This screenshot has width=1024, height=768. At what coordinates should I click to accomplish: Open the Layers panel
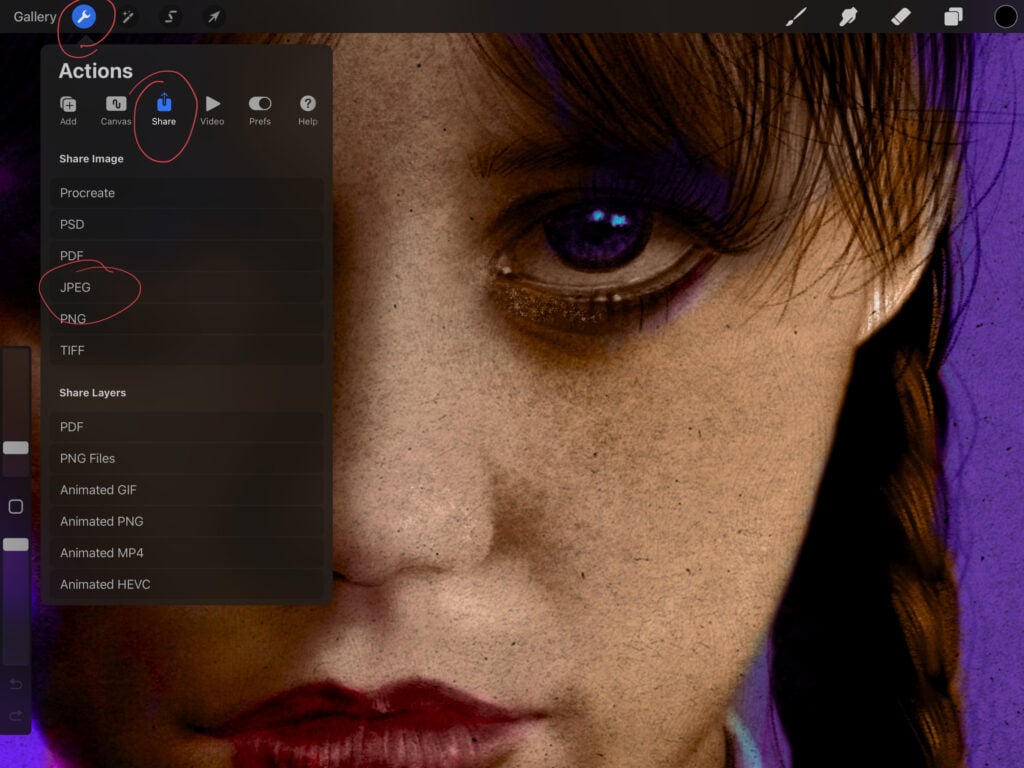coord(953,17)
